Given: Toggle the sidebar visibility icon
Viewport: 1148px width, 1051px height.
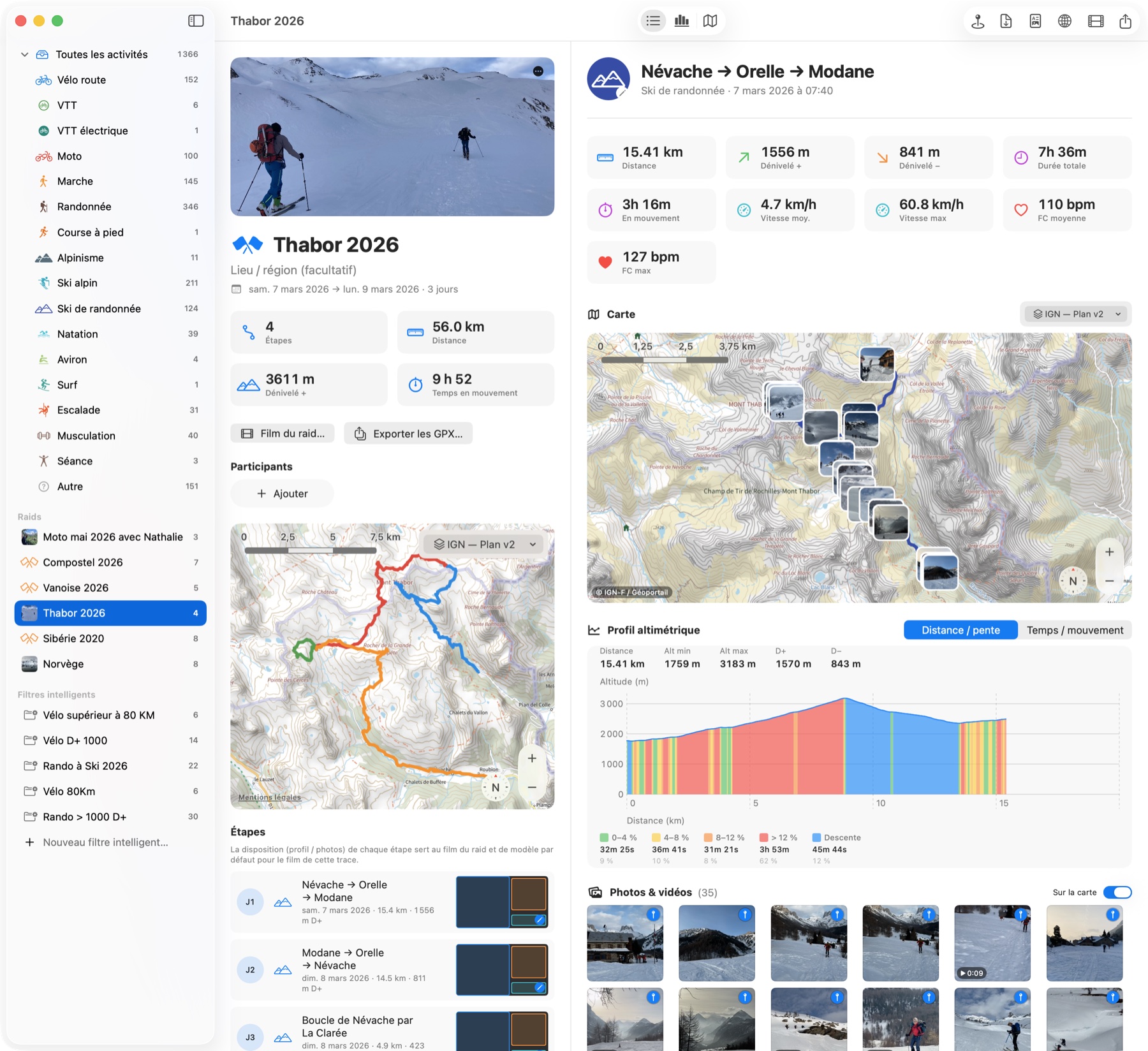Looking at the screenshot, I should click(x=196, y=21).
